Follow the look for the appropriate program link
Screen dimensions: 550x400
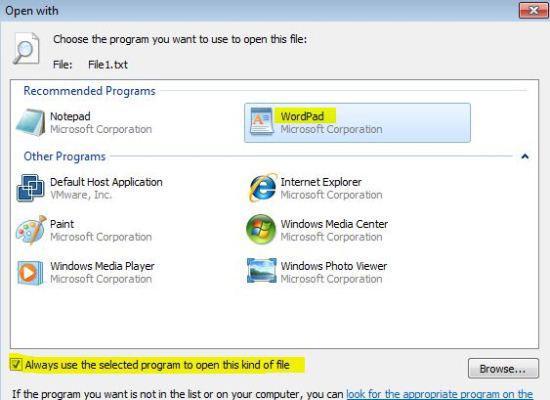pyautogui.click(x=440, y=394)
